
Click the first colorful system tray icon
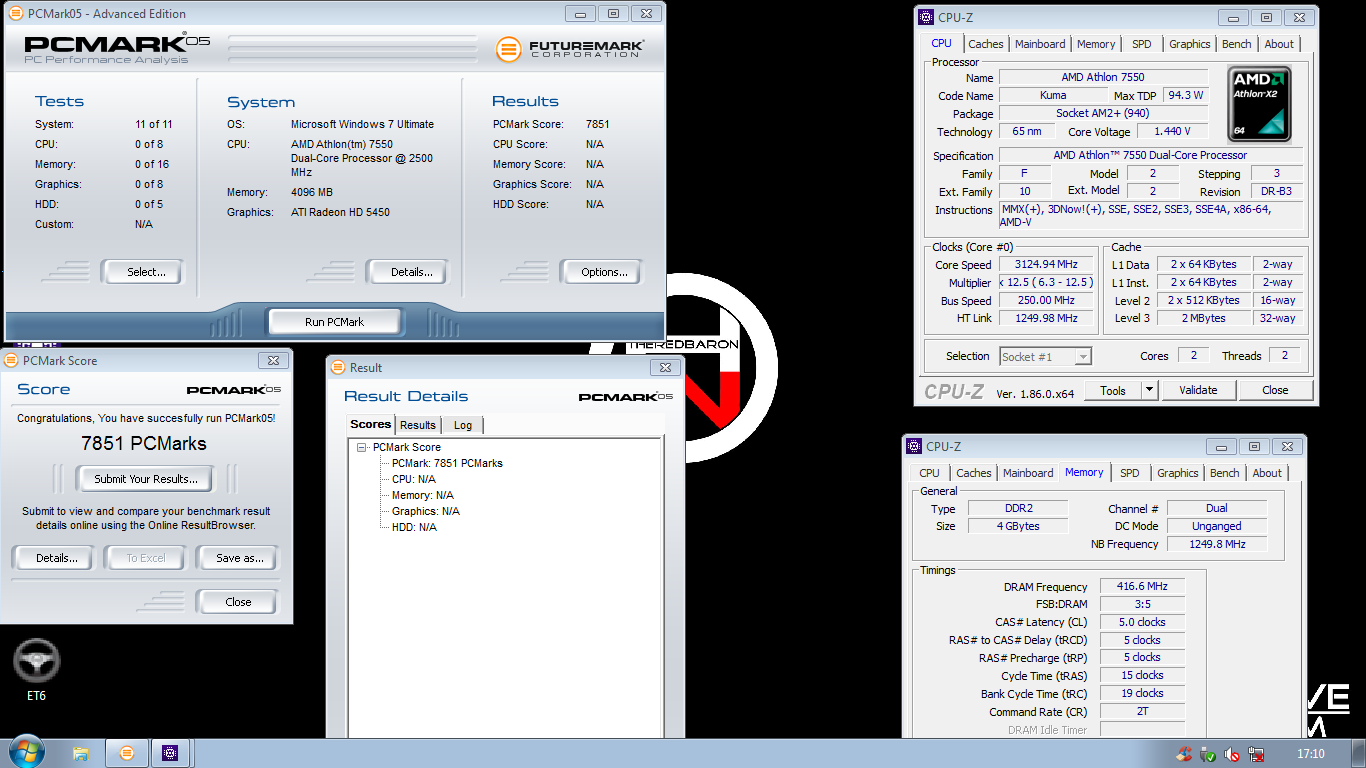[1185, 754]
